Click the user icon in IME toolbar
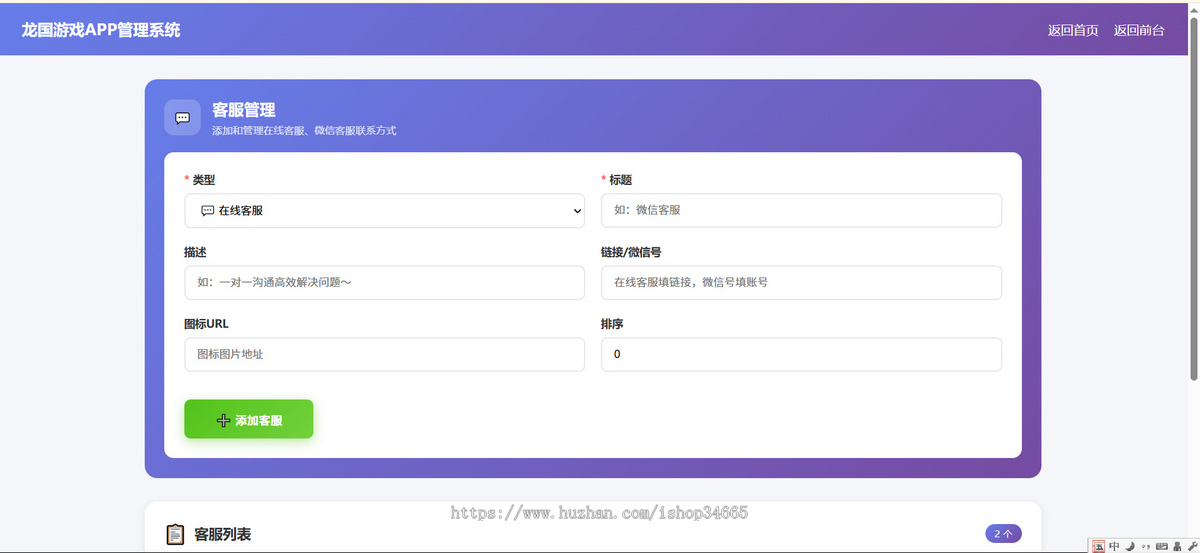The height and width of the screenshot is (553, 1200). pyautogui.click(x=1176, y=546)
